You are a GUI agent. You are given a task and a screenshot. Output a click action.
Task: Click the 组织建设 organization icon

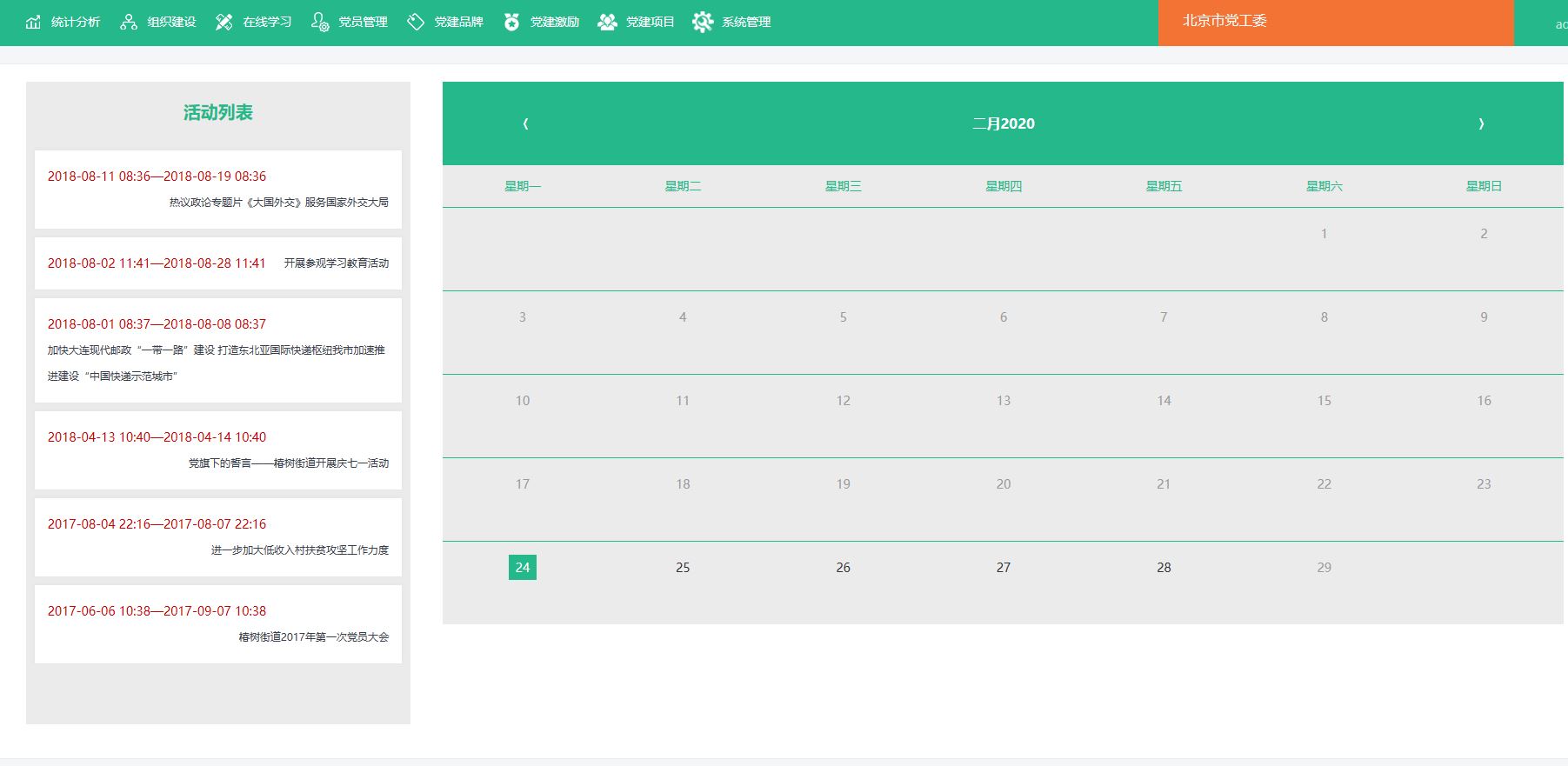coord(129,22)
